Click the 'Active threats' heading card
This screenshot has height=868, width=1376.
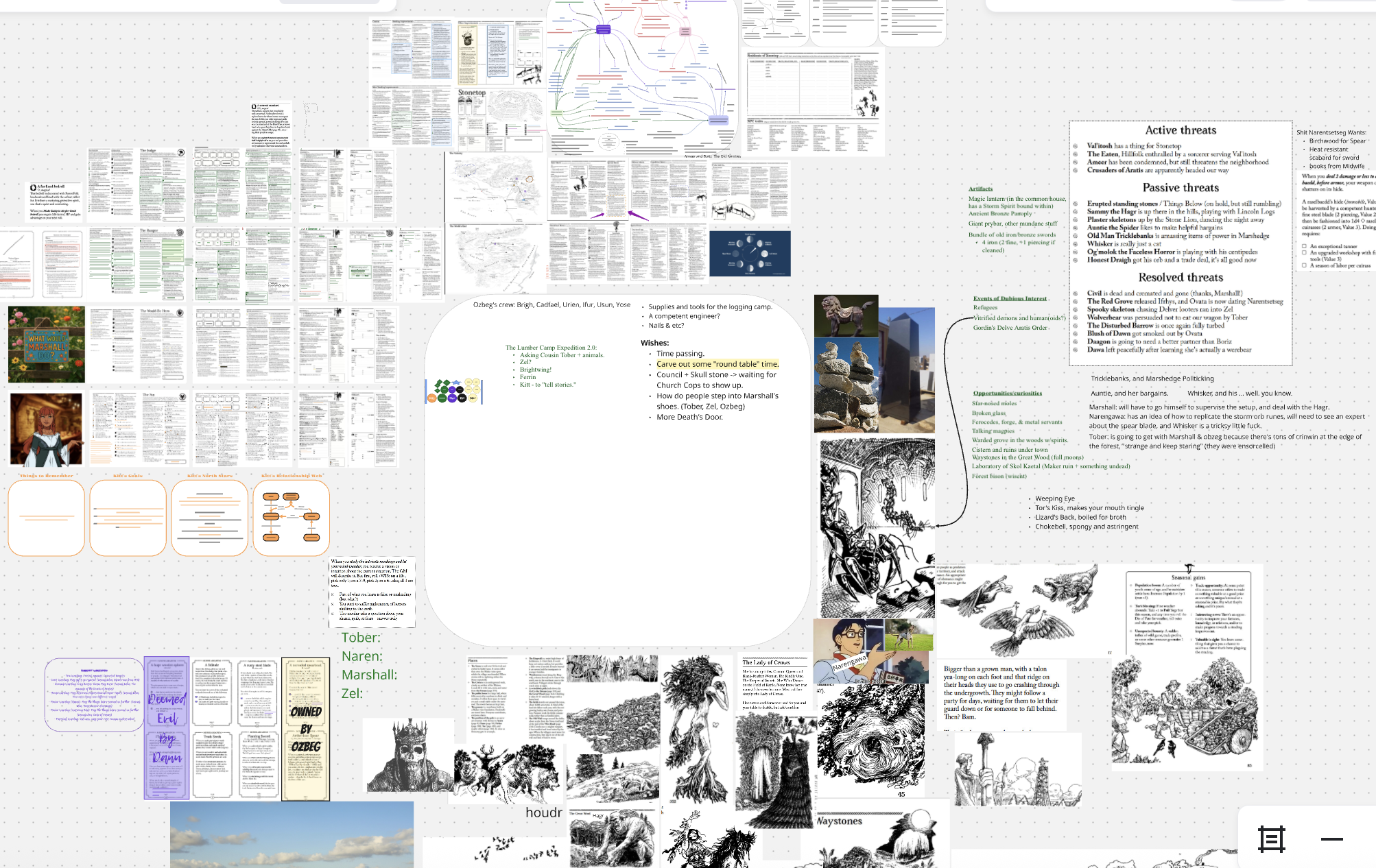(1180, 130)
